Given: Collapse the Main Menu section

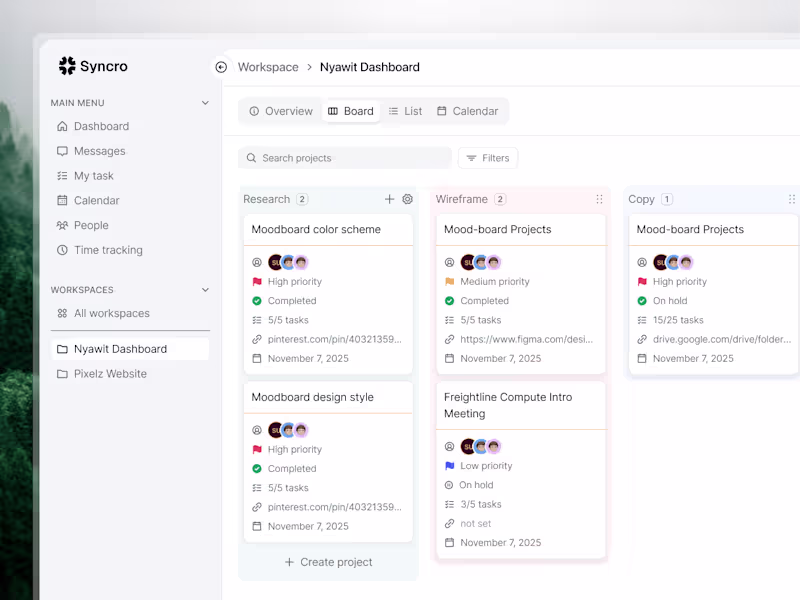Looking at the screenshot, I should point(205,103).
